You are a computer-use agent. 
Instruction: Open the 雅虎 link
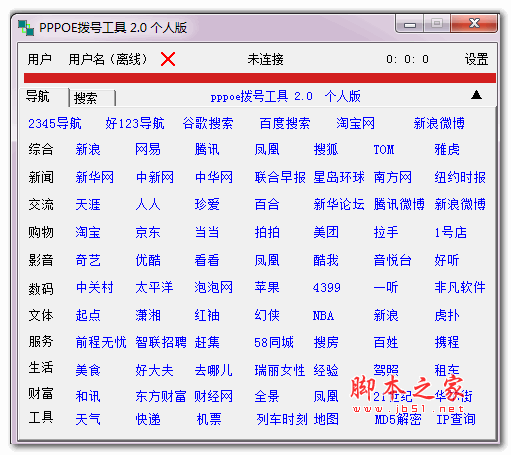click(447, 149)
